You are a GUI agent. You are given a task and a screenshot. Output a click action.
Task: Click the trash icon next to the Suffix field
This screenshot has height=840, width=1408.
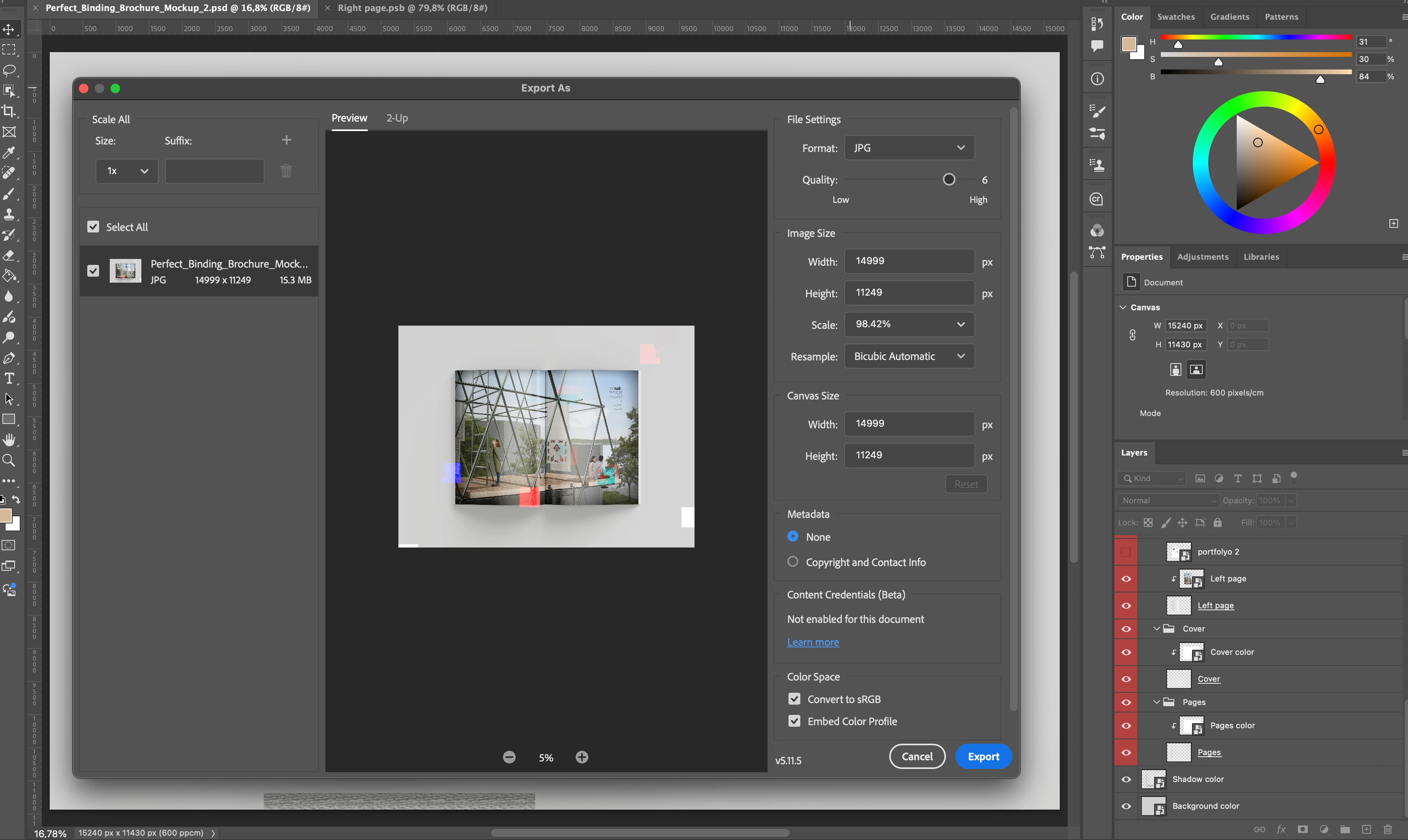[x=287, y=171]
